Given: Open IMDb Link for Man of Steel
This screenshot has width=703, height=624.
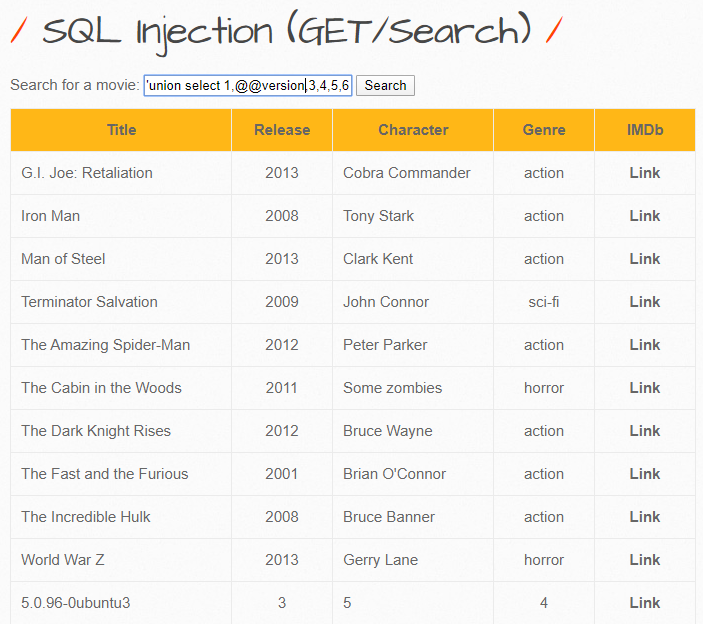Looking at the screenshot, I should pos(644,259).
